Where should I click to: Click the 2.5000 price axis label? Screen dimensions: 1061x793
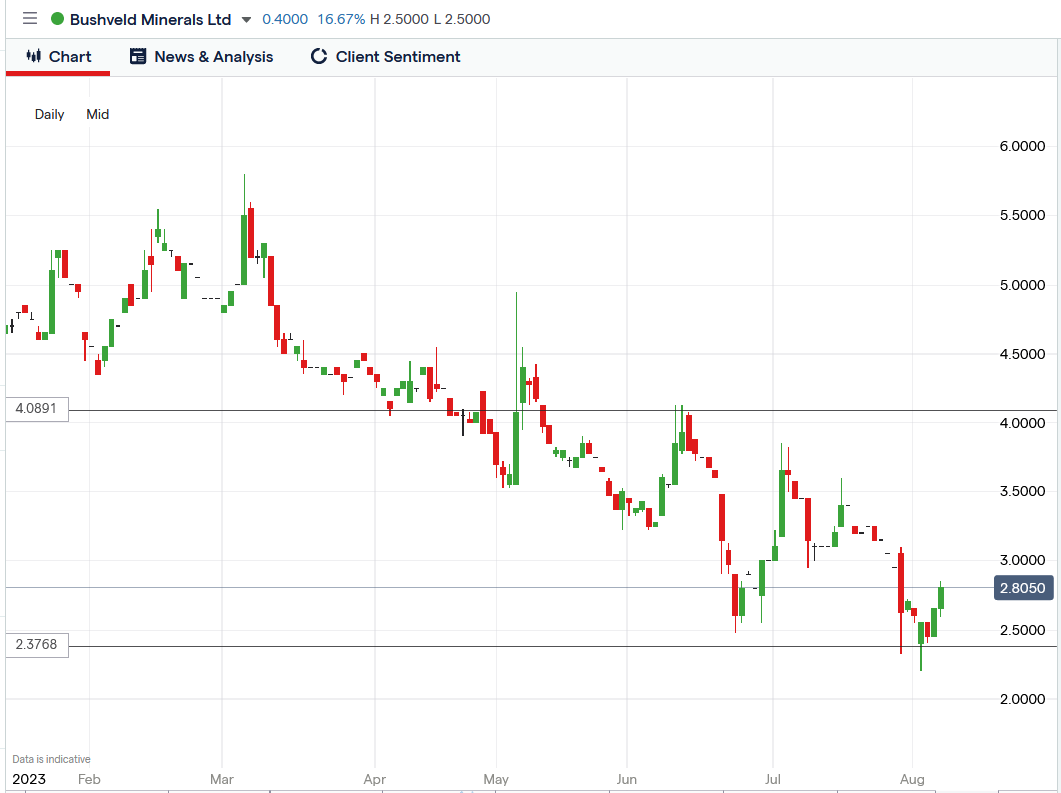pyautogui.click(x=1022, y=630)
